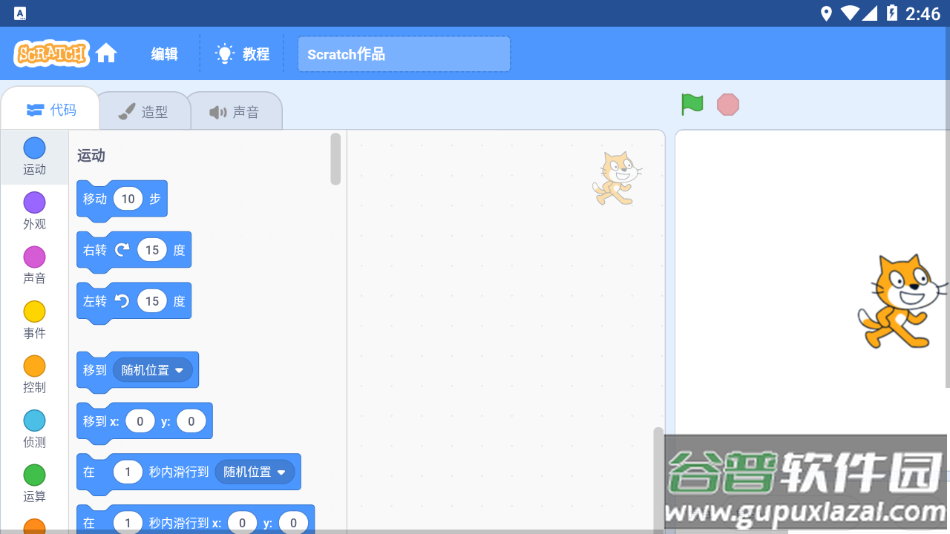Click x value in 秒内滑行到 x y block
The image size is (950, 534).
point(242,522)
